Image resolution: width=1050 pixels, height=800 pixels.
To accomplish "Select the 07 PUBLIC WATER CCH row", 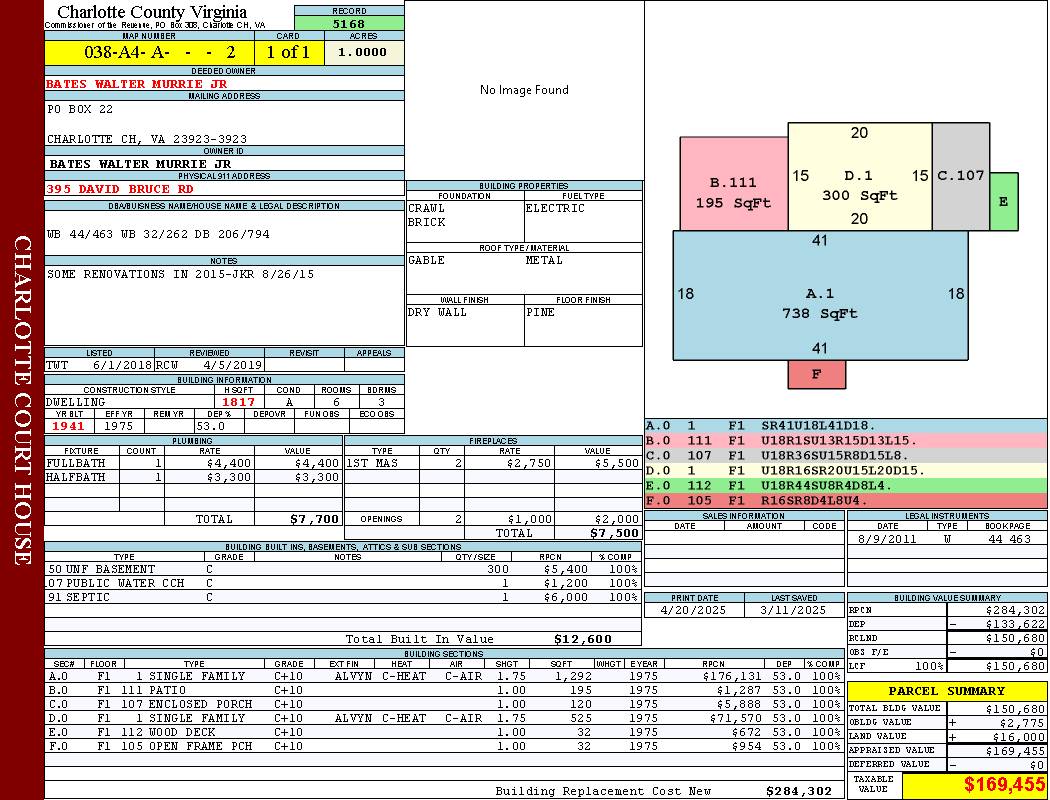I will (343, 584).
